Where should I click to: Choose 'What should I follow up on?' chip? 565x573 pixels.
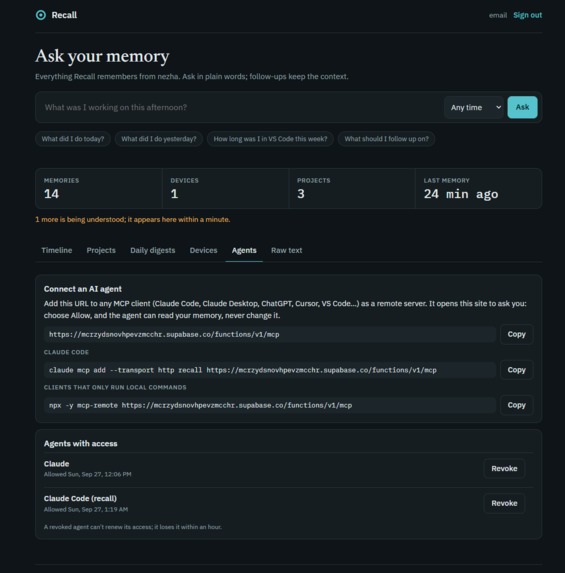[386, 139]
